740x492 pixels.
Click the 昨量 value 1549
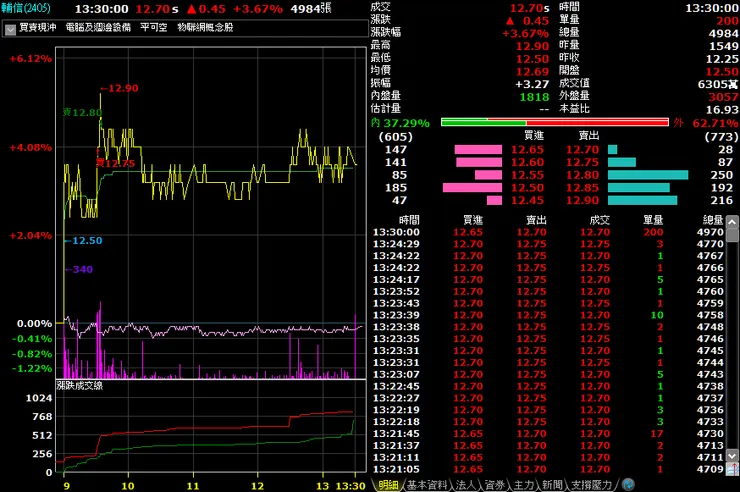(723, 46)
